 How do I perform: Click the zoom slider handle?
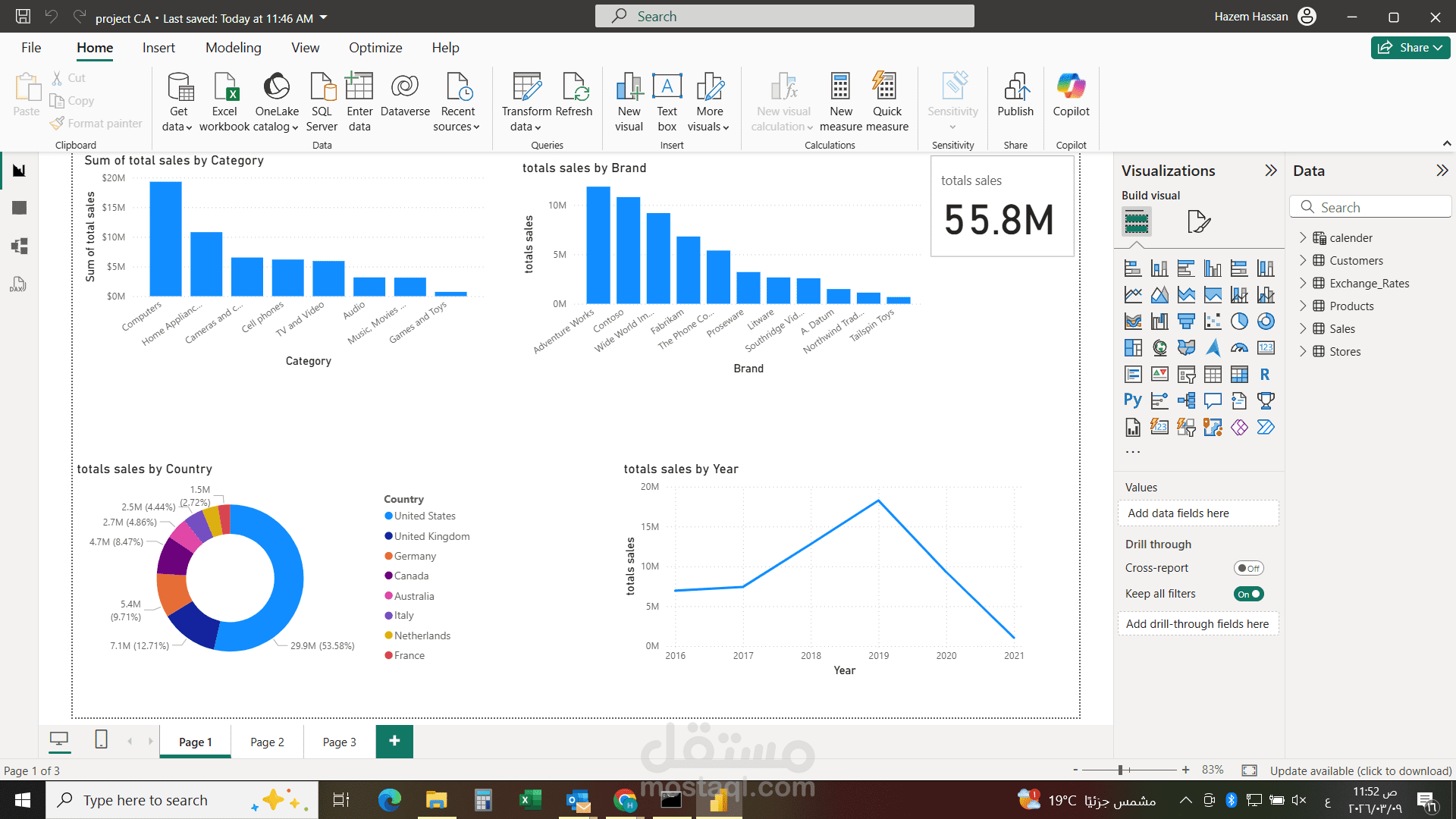(x=1120, y=770)
